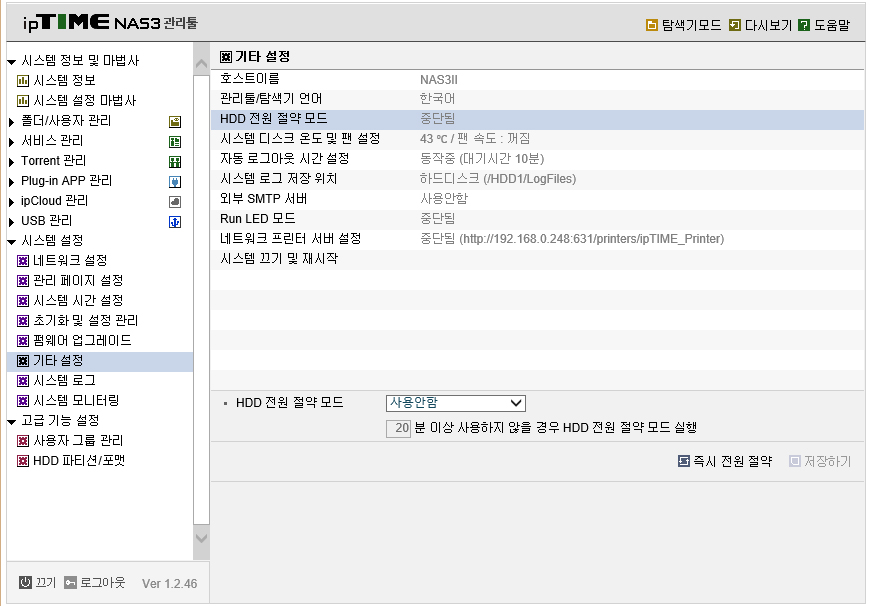
Task: Click icon beside 시스템 시간 설정
Action: coord(23,301)
